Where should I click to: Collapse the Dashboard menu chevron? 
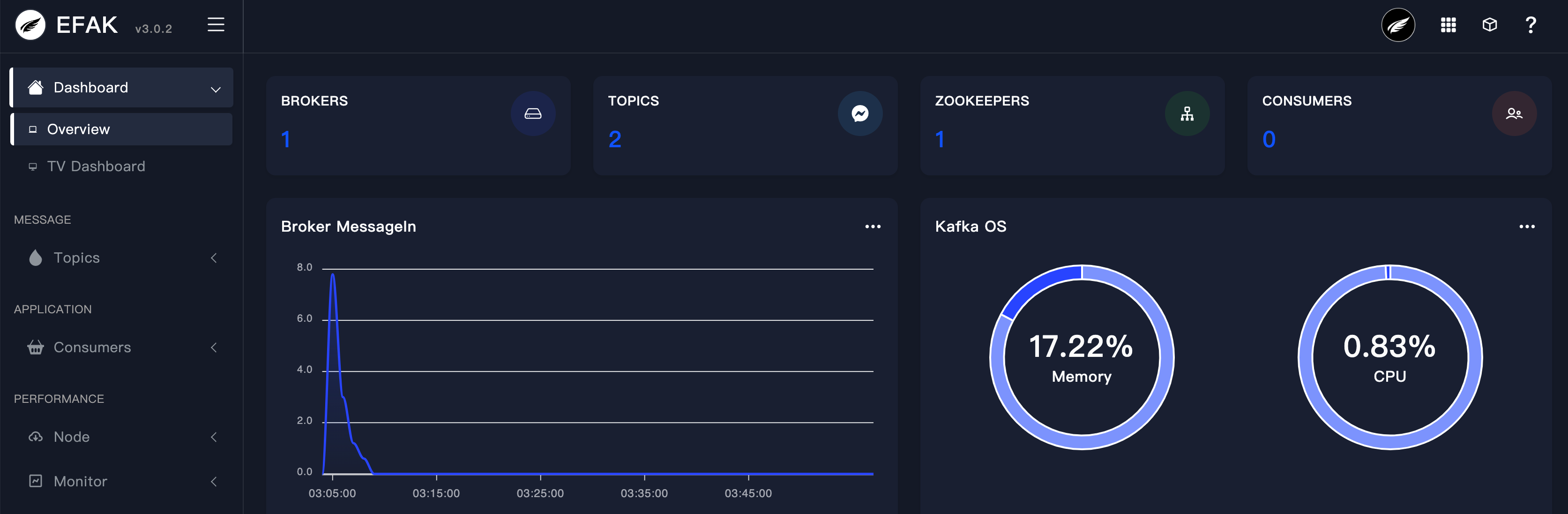(x=216, y=89)
